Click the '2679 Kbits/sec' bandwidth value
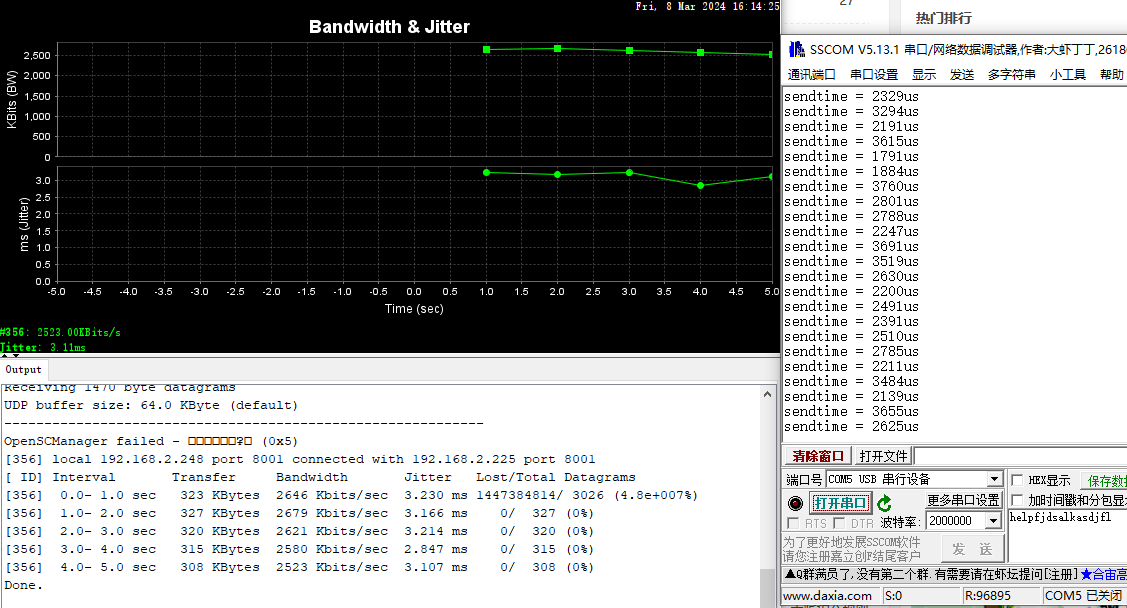This screenshot has width=1127, height=608. click(331, 513)
